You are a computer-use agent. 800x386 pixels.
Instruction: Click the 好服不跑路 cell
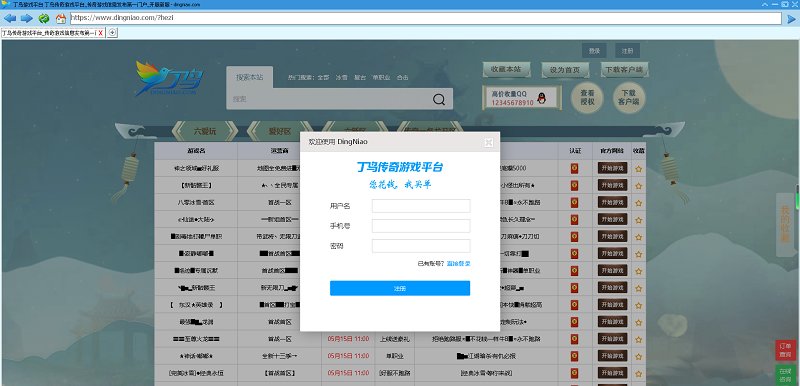pyautogui.click(x=395, y=373)
